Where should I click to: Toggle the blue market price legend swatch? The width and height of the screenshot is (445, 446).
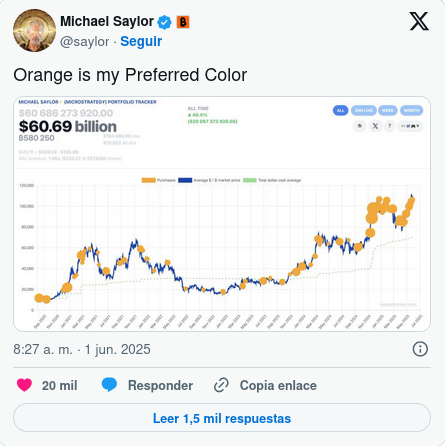[185, 180]
